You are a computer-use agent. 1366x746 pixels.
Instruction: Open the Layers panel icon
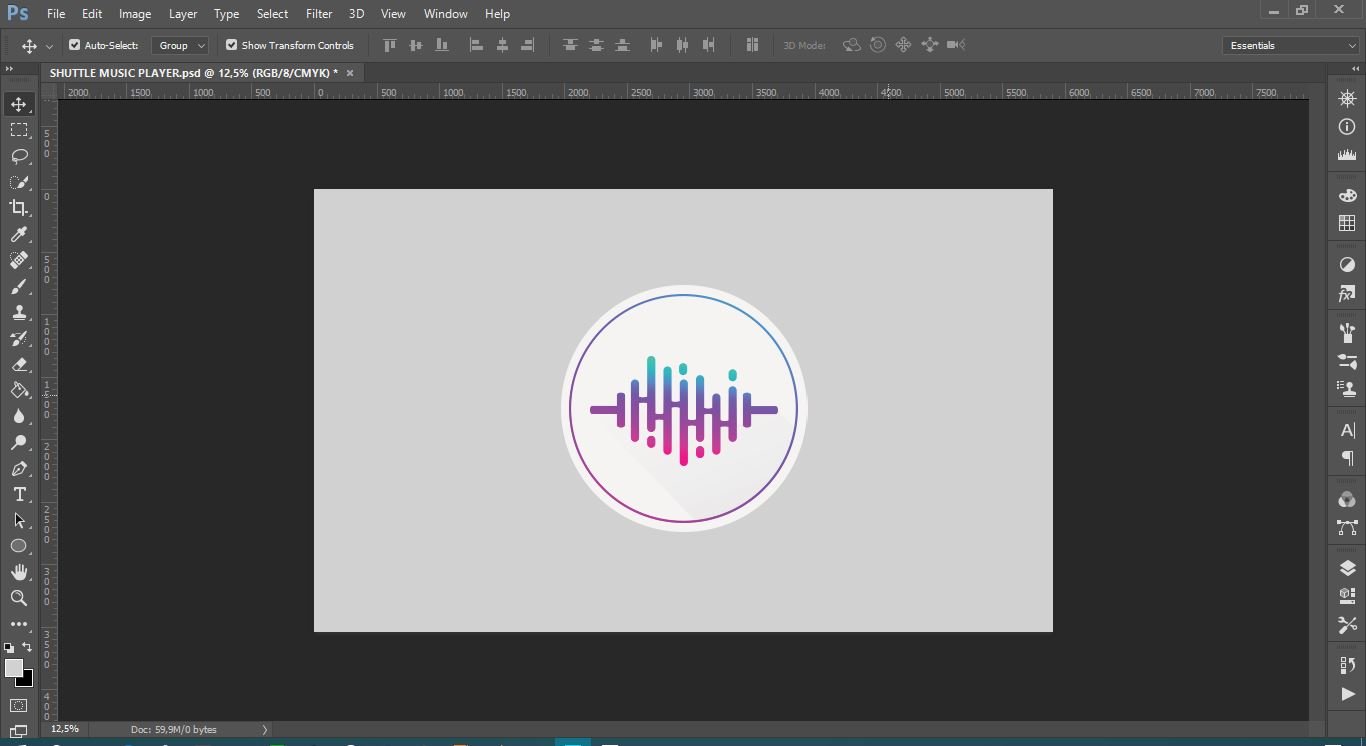click(x=1347, y=568)
